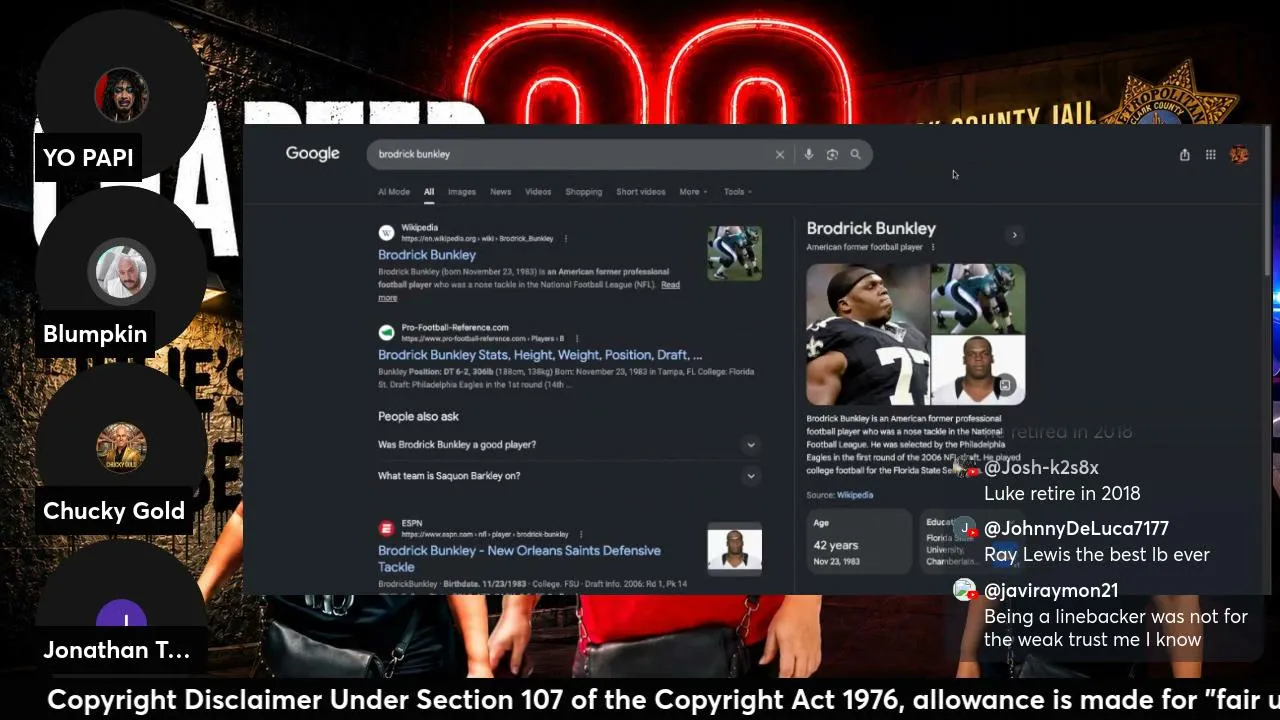Open the knowledge panel three-dot options
Screen dimensions: 1280x720
[x=933, y=247]
